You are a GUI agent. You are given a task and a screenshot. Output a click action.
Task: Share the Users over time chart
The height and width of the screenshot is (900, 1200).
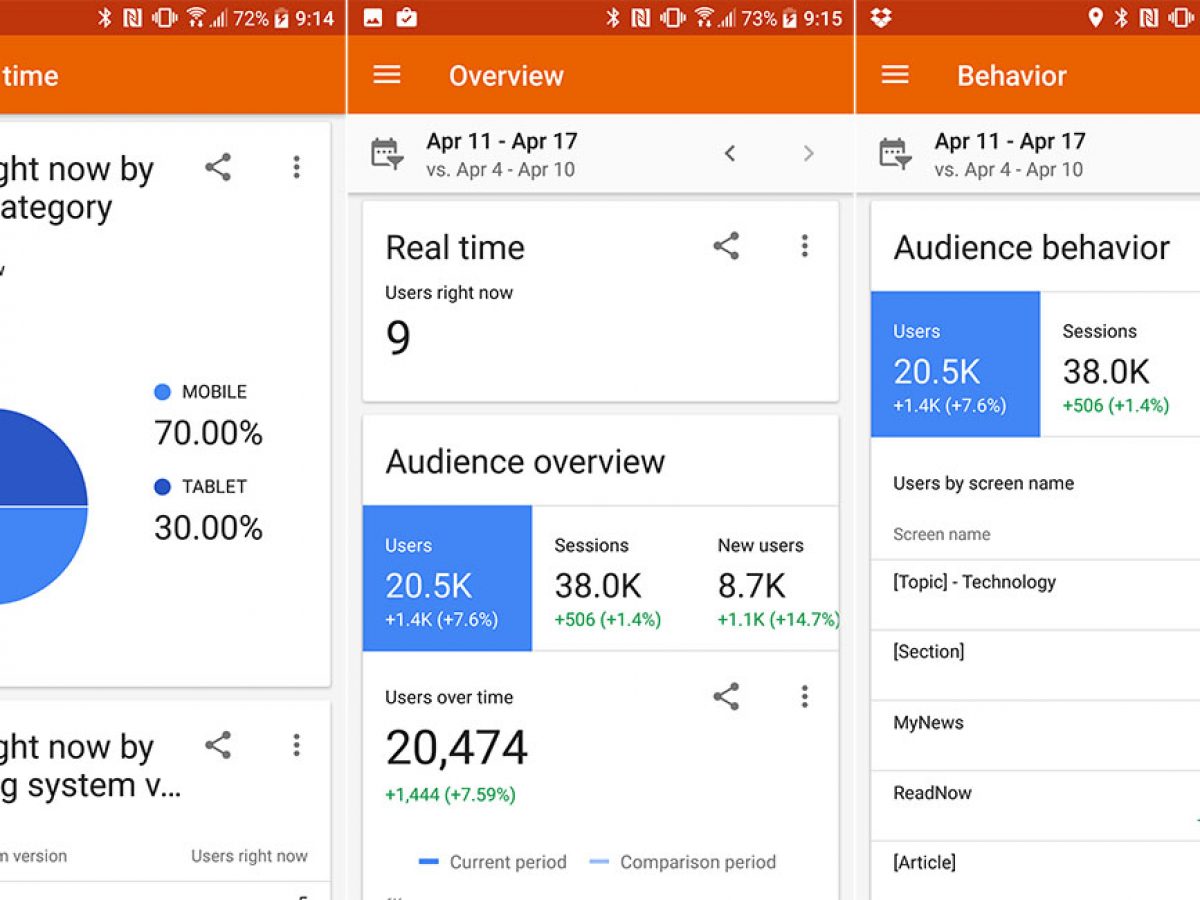(726, 697)
